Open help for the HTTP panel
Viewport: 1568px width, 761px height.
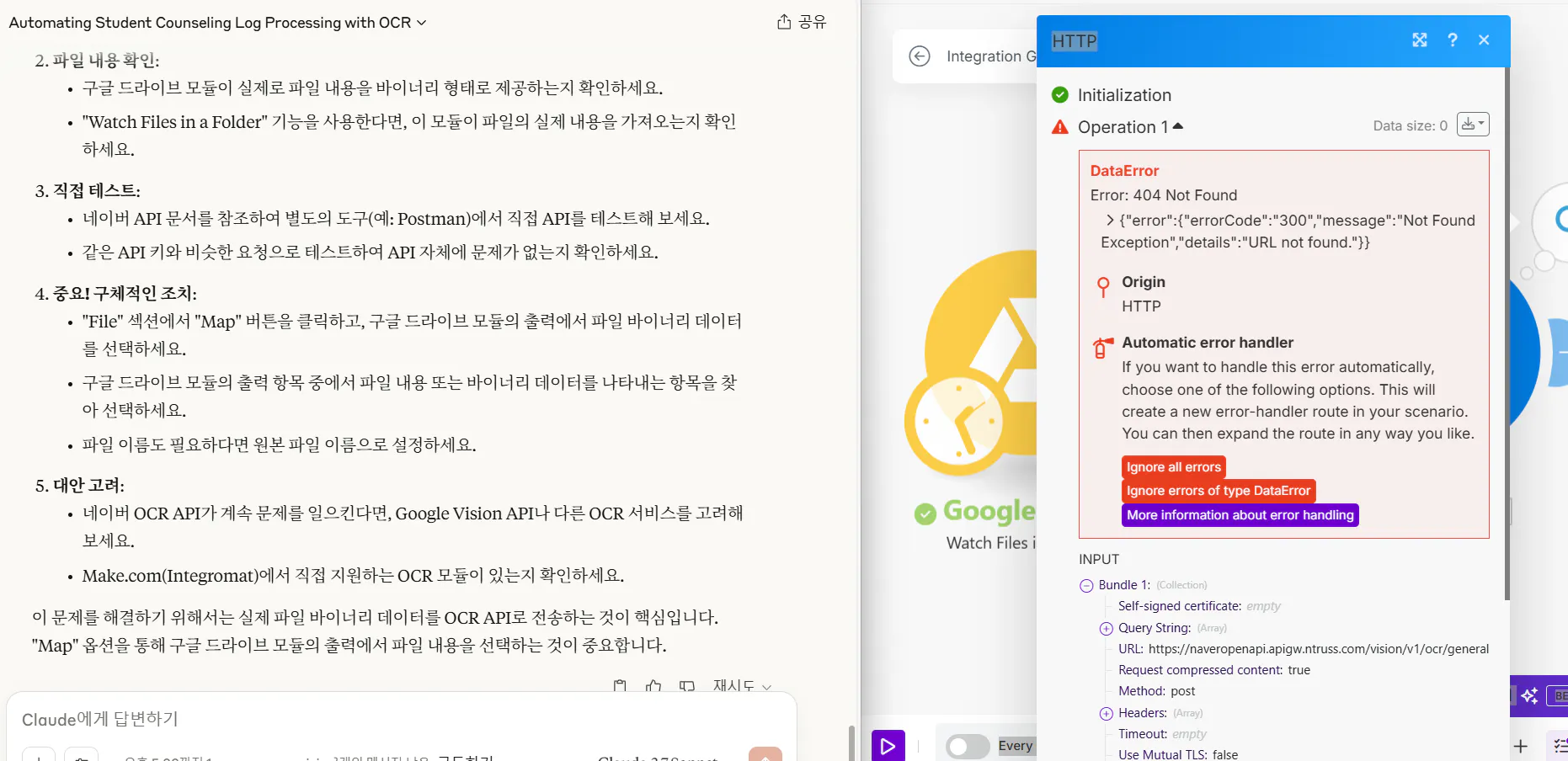[1453, 40]
